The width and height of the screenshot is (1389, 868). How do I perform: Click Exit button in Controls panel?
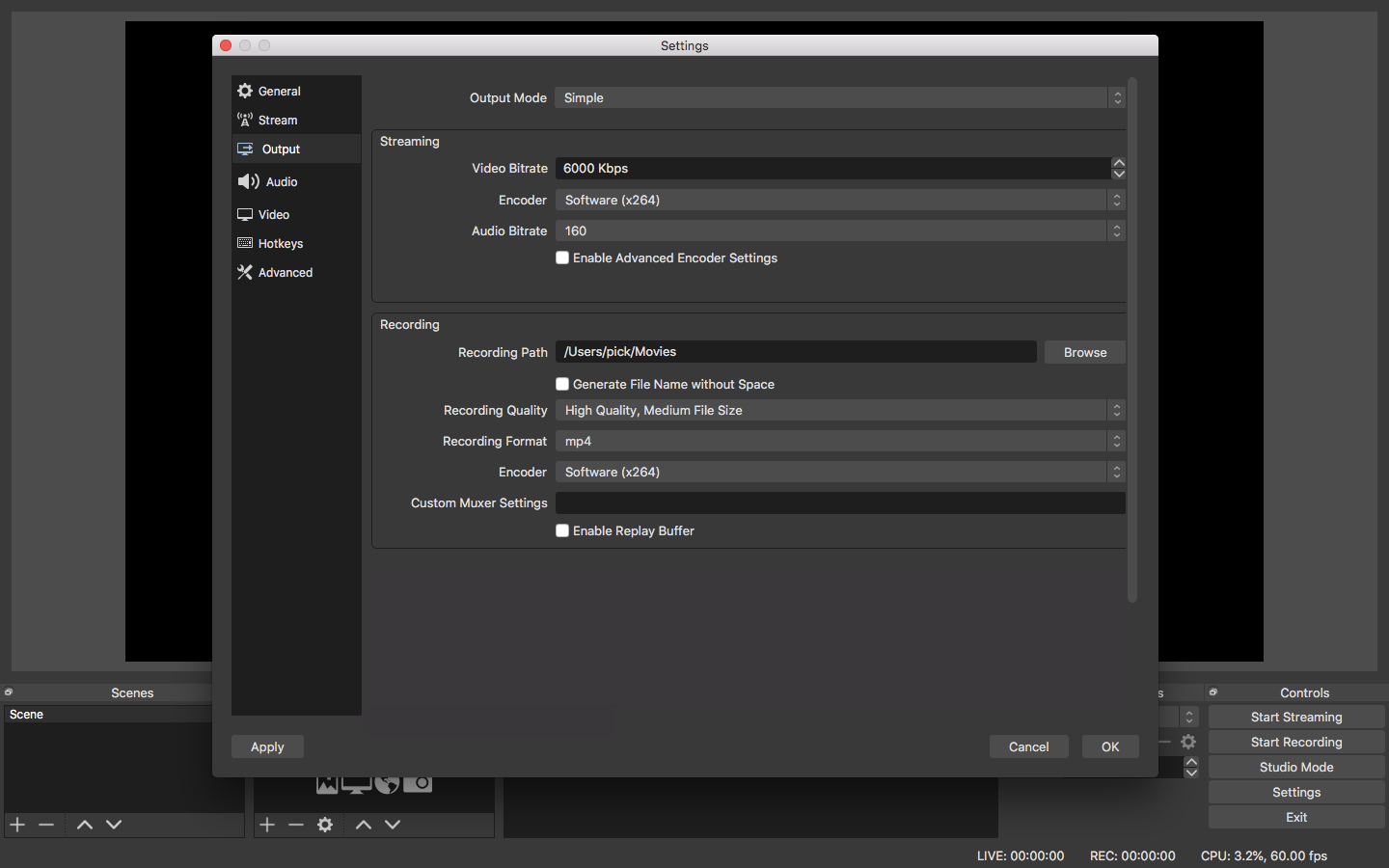[1296, 817]
